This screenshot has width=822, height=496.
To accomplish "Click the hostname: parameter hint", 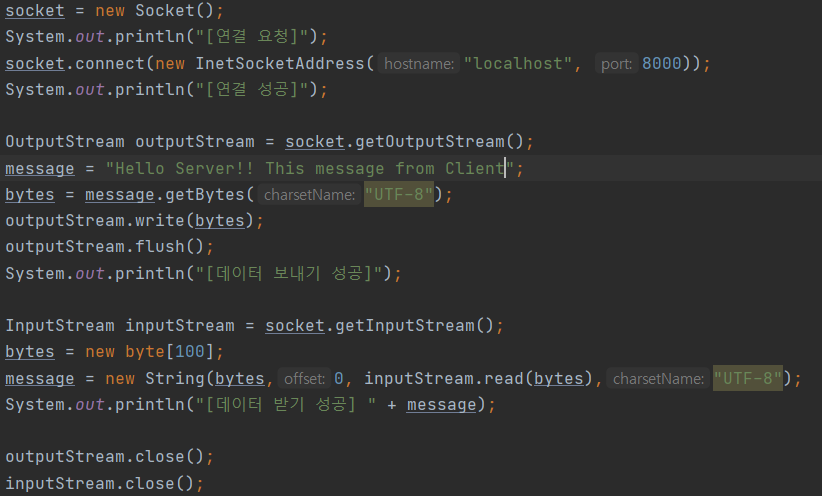I will pos(419,63).
